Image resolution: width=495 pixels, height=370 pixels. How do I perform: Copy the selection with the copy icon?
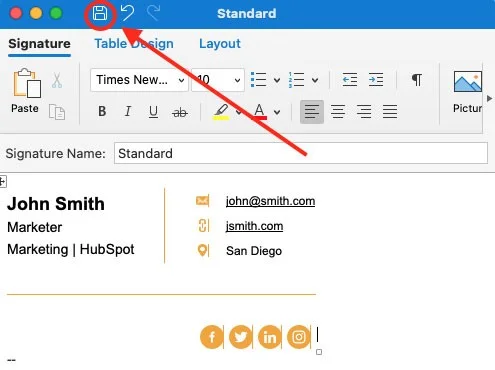[57, 112]
